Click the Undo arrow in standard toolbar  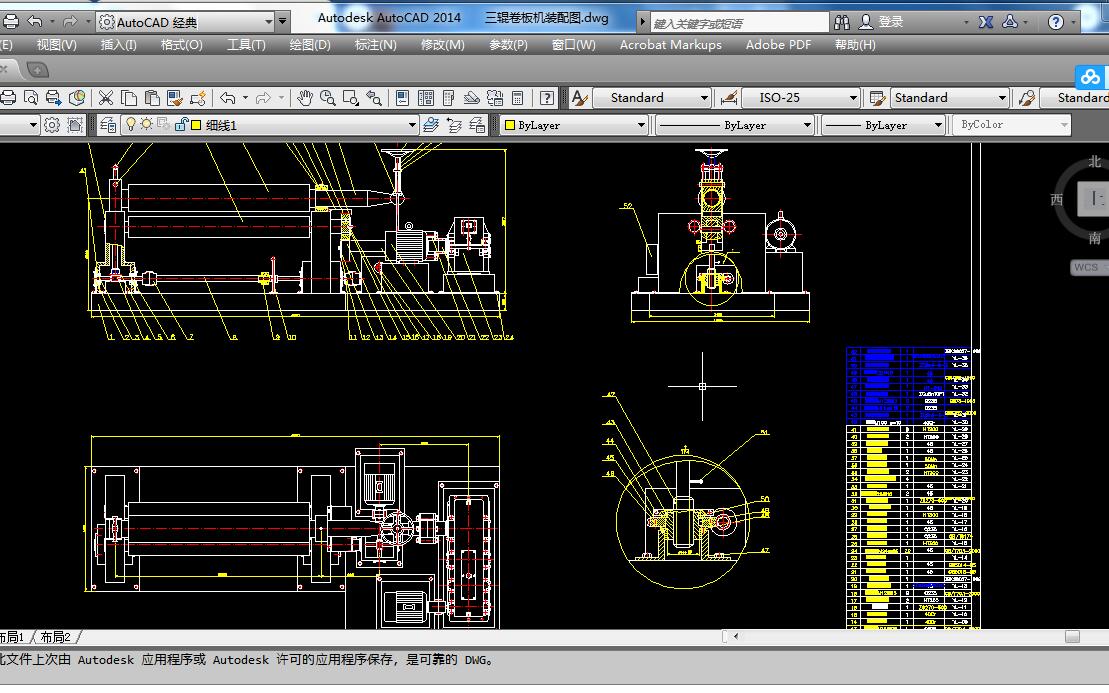pyautogui.click(x=228, y=98)
